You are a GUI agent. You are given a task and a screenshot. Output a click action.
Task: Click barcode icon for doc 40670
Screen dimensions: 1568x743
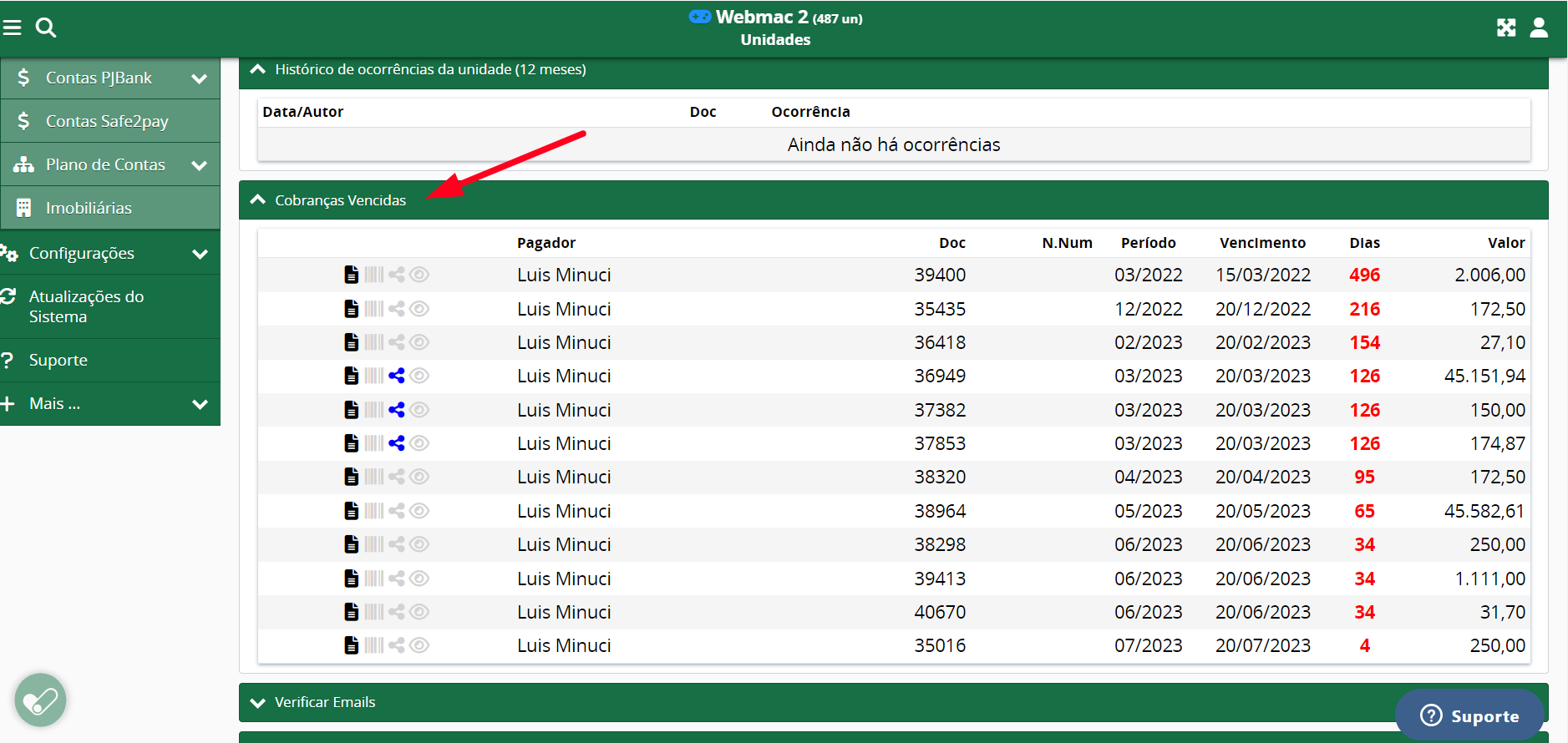click(374, 612)
